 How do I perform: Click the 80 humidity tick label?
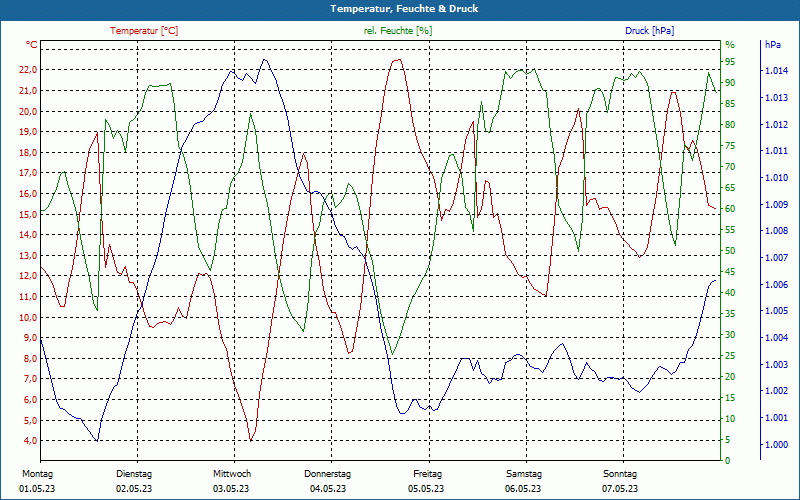[x=730, y=125]
